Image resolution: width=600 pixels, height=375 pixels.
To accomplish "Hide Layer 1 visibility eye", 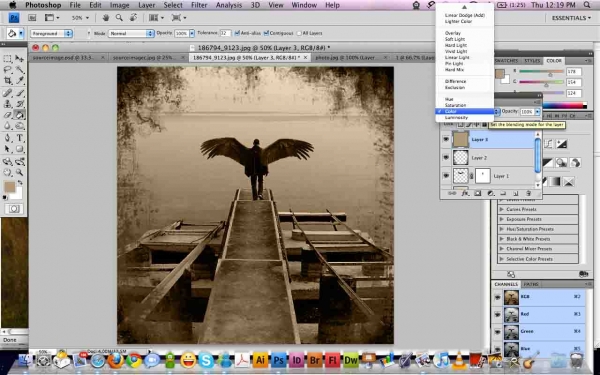I will click(446, 176).
